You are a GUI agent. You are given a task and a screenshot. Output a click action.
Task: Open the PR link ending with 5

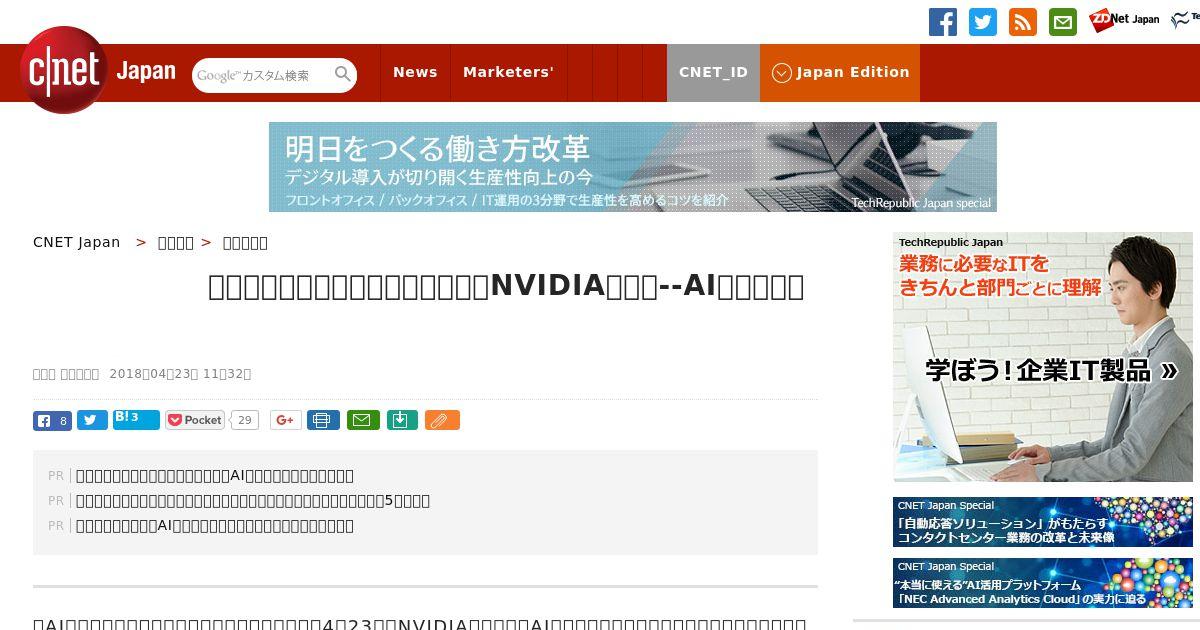253,500
